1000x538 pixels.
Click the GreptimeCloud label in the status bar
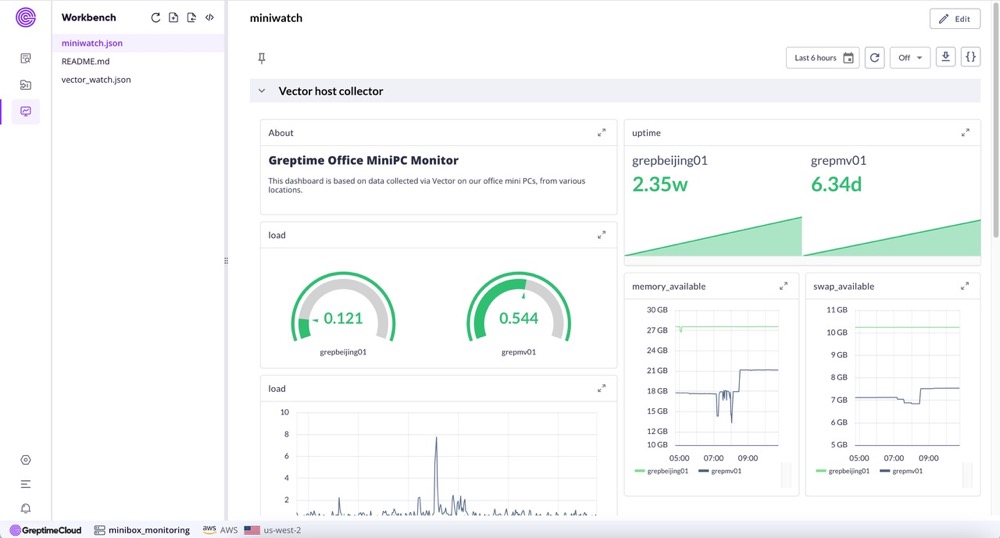tap(52, 530)
